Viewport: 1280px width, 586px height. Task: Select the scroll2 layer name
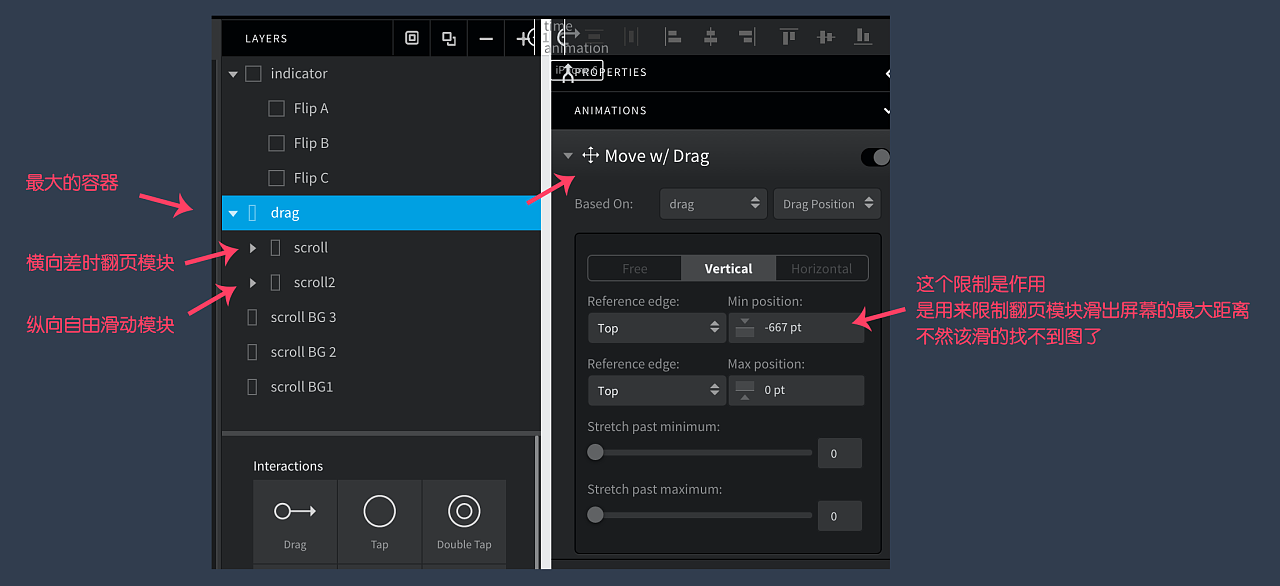click(315, 282)
